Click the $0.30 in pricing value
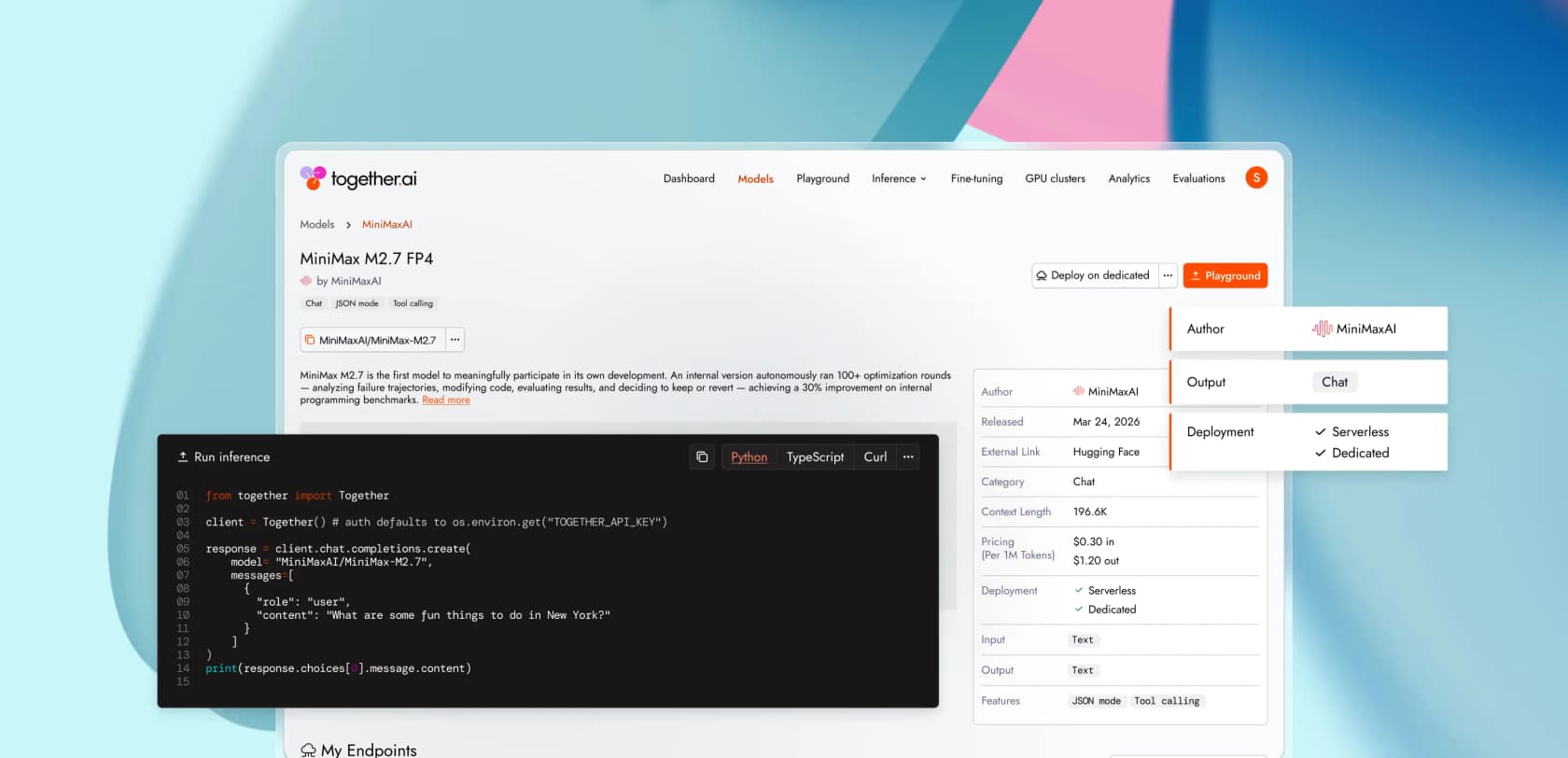1568x758 pixels. coord(1093,541)
